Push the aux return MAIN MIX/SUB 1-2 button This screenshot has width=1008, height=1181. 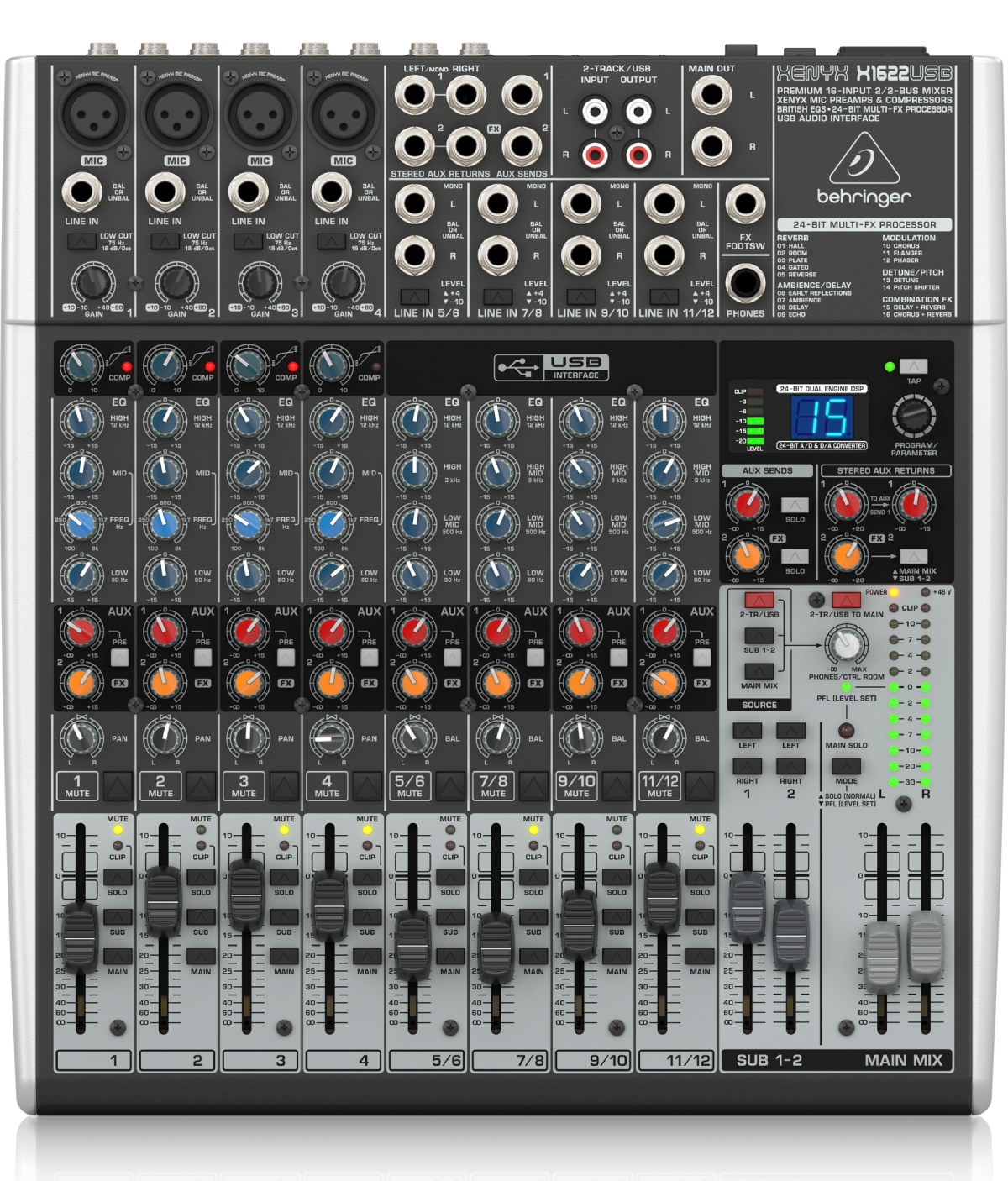(914, 556)
